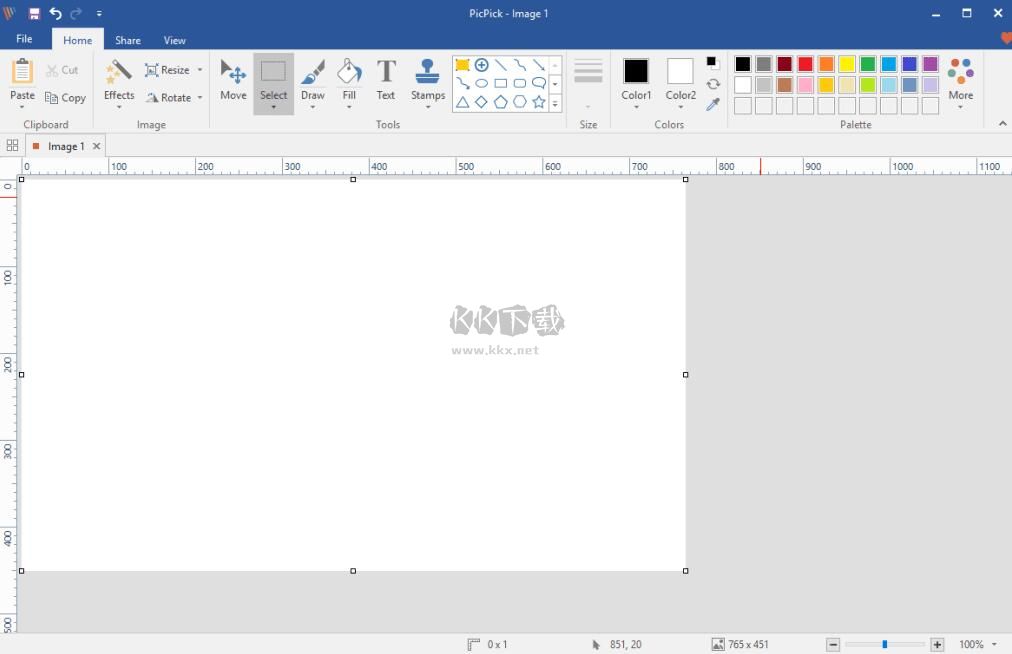The height and width of the screenshot is (654, 1012).
Task: Select the star shape
Action: (x=539, y=102)
